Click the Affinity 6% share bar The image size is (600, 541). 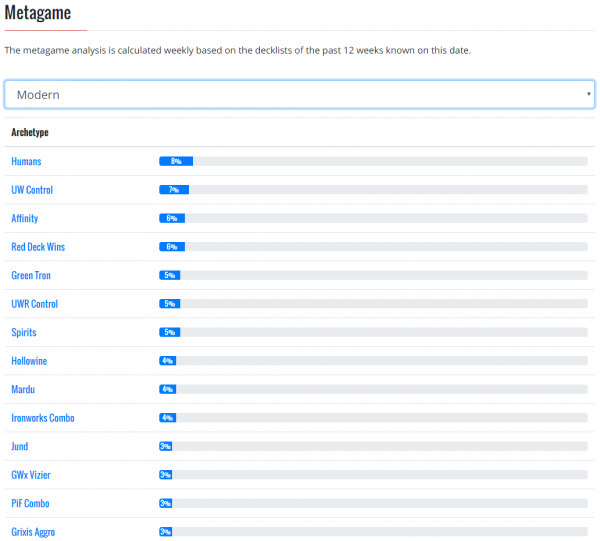[373, 218]
